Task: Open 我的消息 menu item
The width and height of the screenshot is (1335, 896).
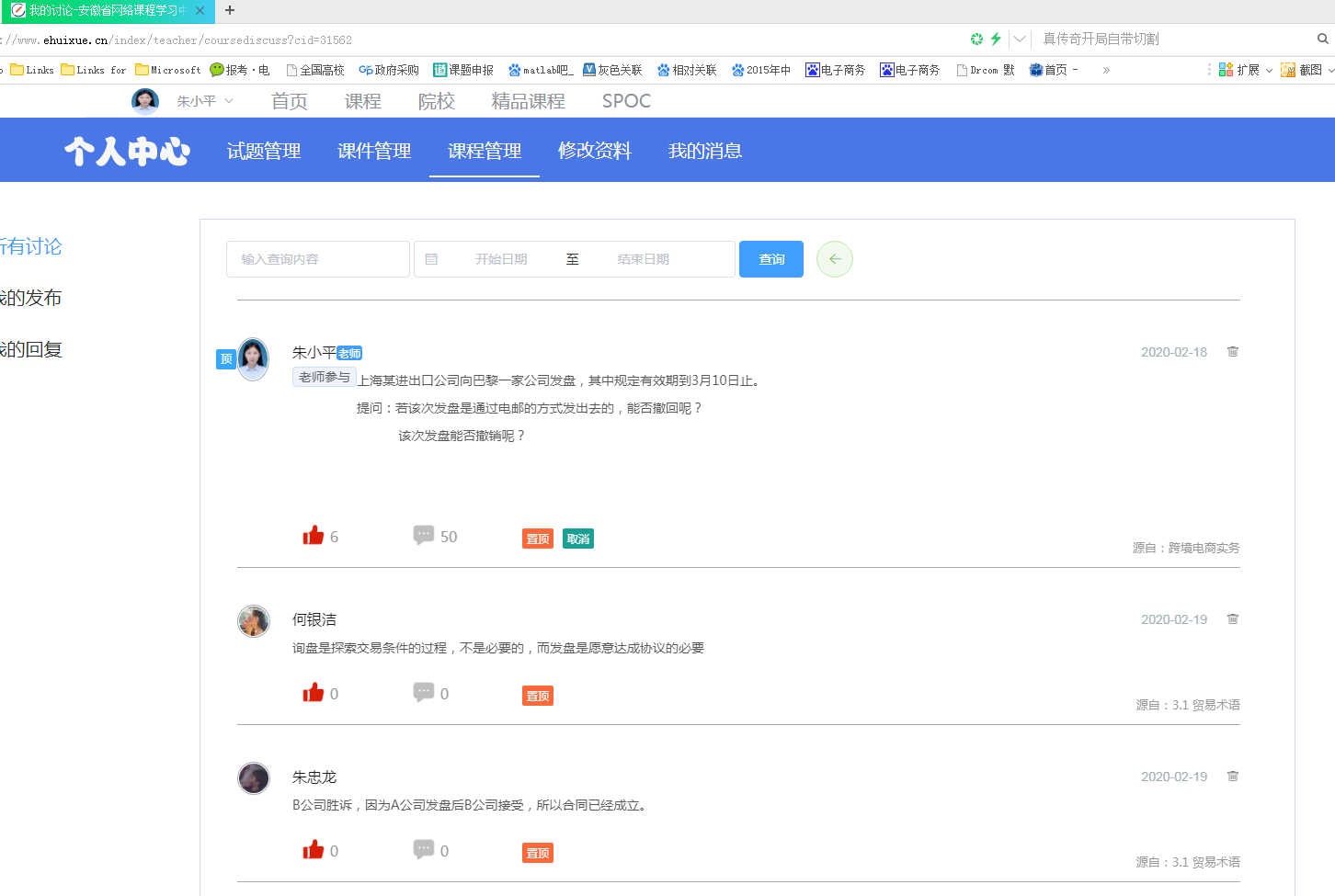Action: pyautogui.click(x=705, y=151)
